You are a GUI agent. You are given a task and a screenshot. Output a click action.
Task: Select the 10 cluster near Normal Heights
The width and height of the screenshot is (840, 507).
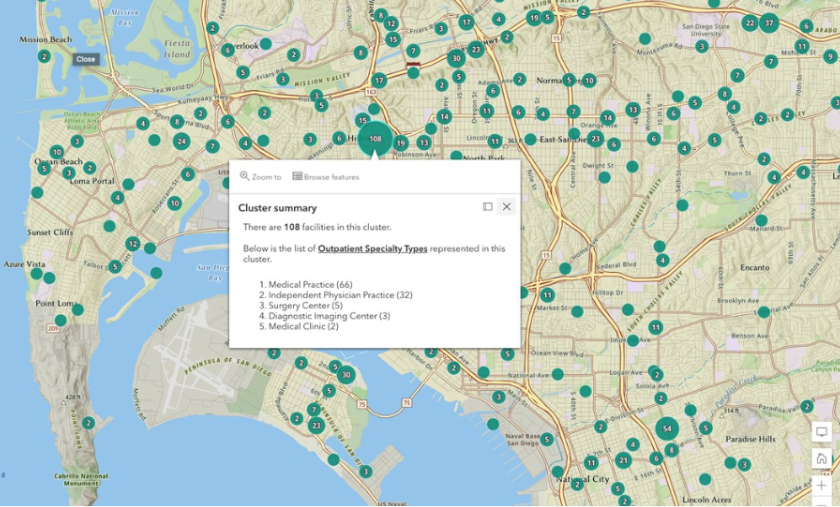(589, 80)
